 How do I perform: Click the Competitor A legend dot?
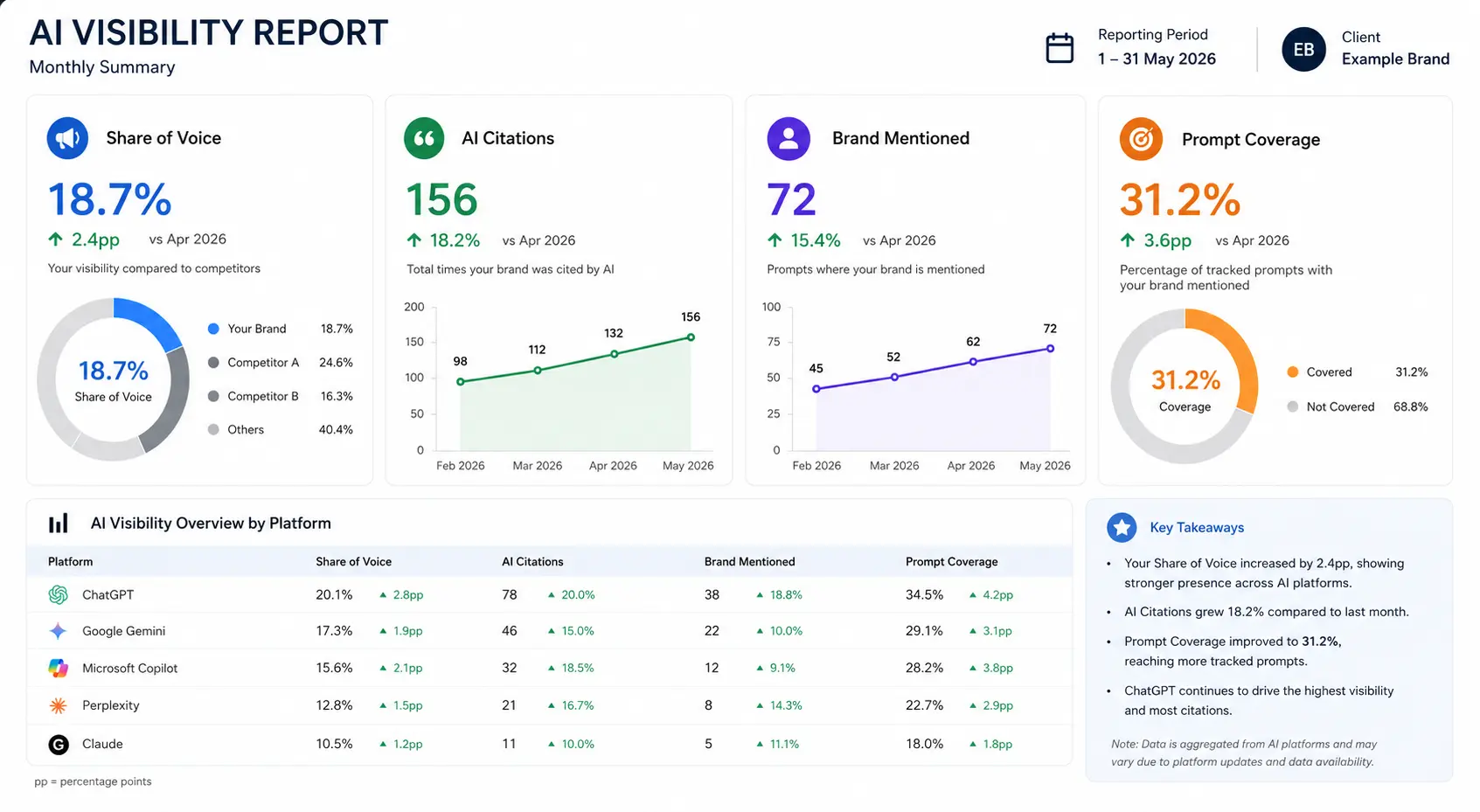click(x=213, y=362)
